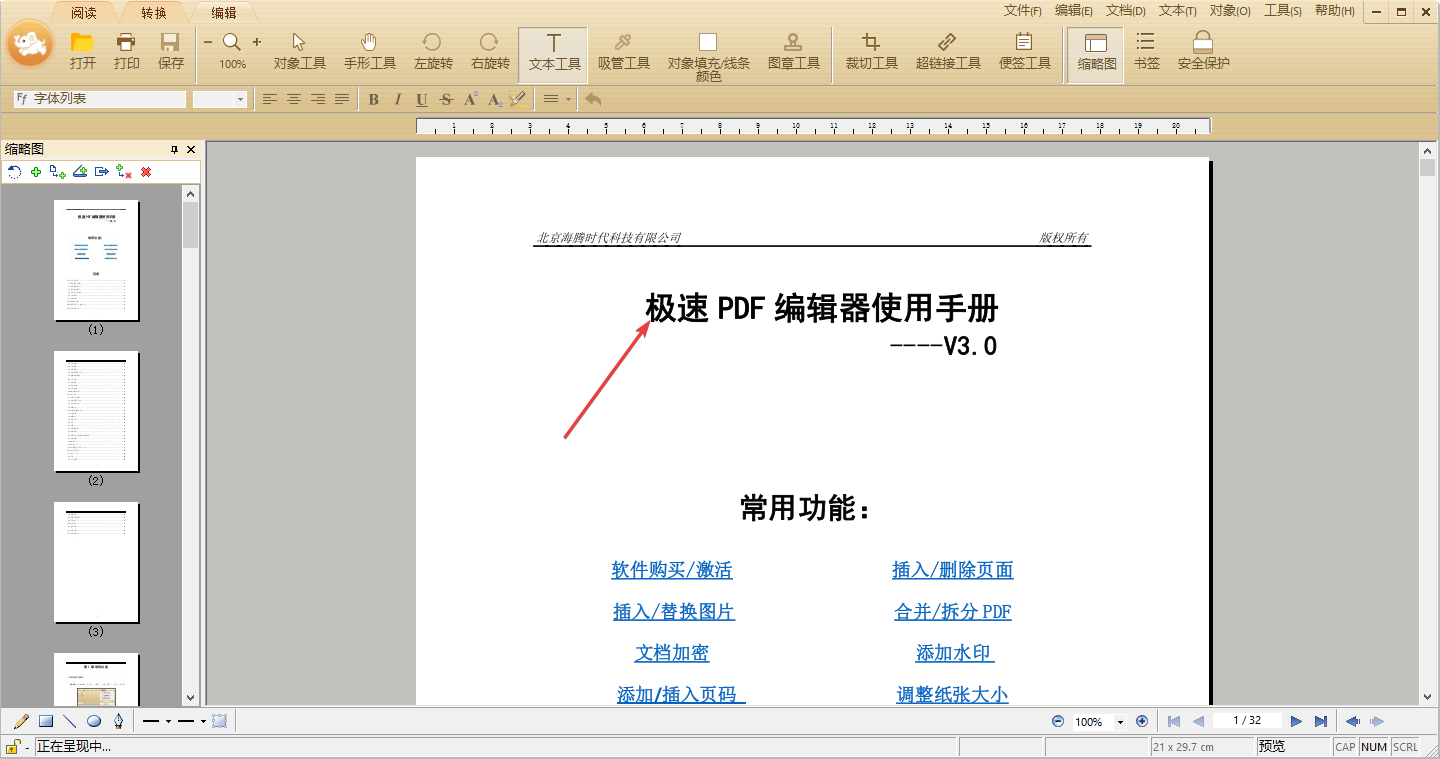This screenshot has height=759, width=1440.
Task: Open the 超链接工具 hyperlink tool
Action: 948,52
